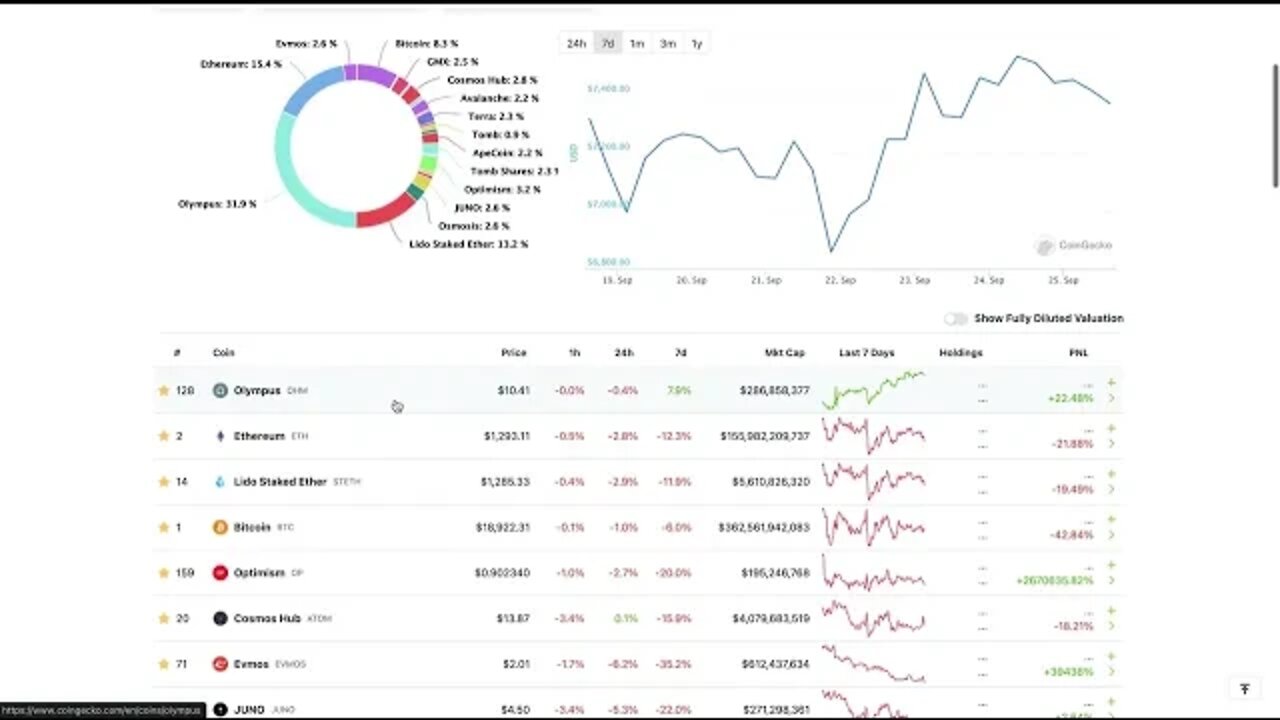Screen dimensions: 1280x720
Task: Sort by the 1h column header
Action: 574,353
